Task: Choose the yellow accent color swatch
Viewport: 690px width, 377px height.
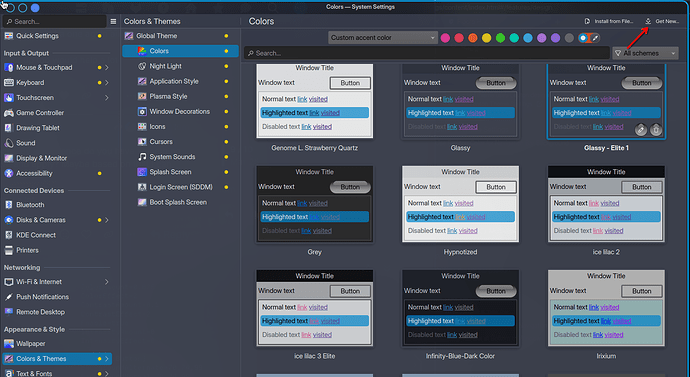Action: [486, 38]
